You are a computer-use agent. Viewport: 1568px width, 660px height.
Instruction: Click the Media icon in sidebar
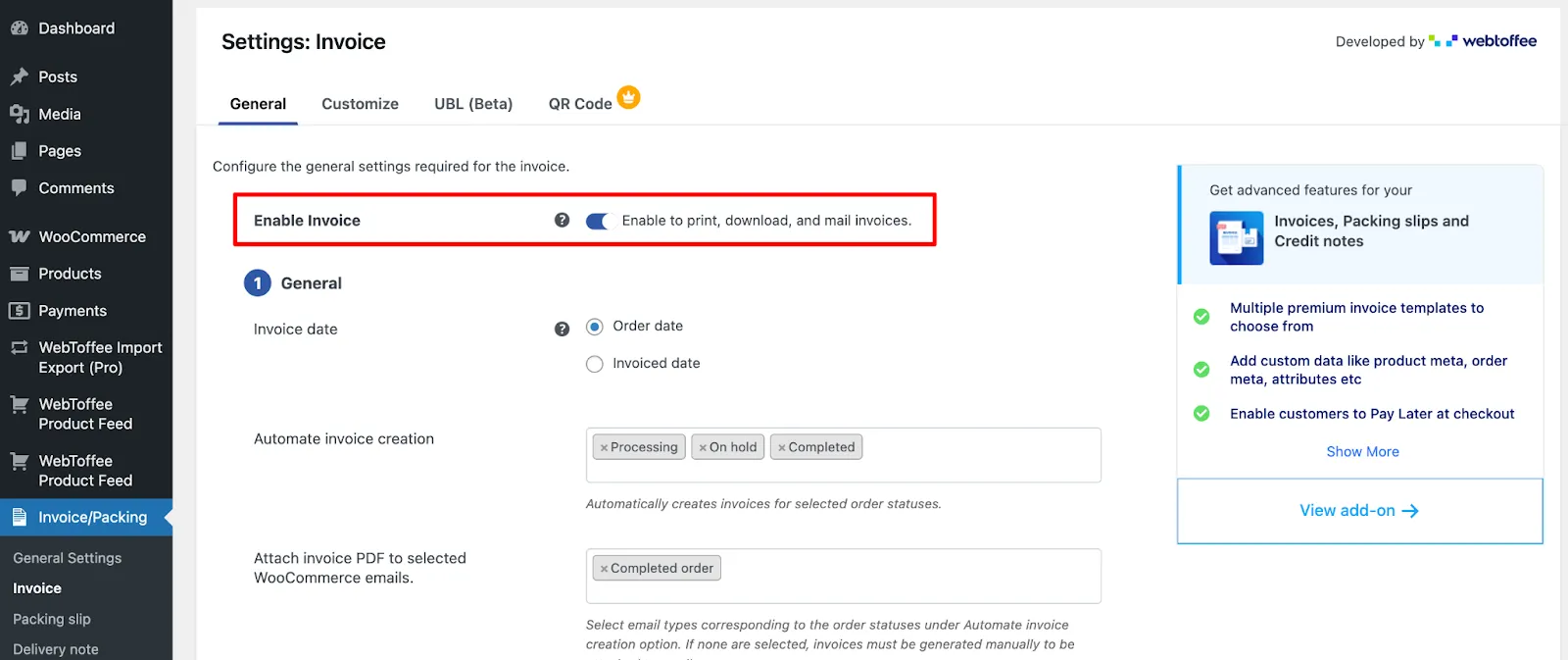(19, 114)
